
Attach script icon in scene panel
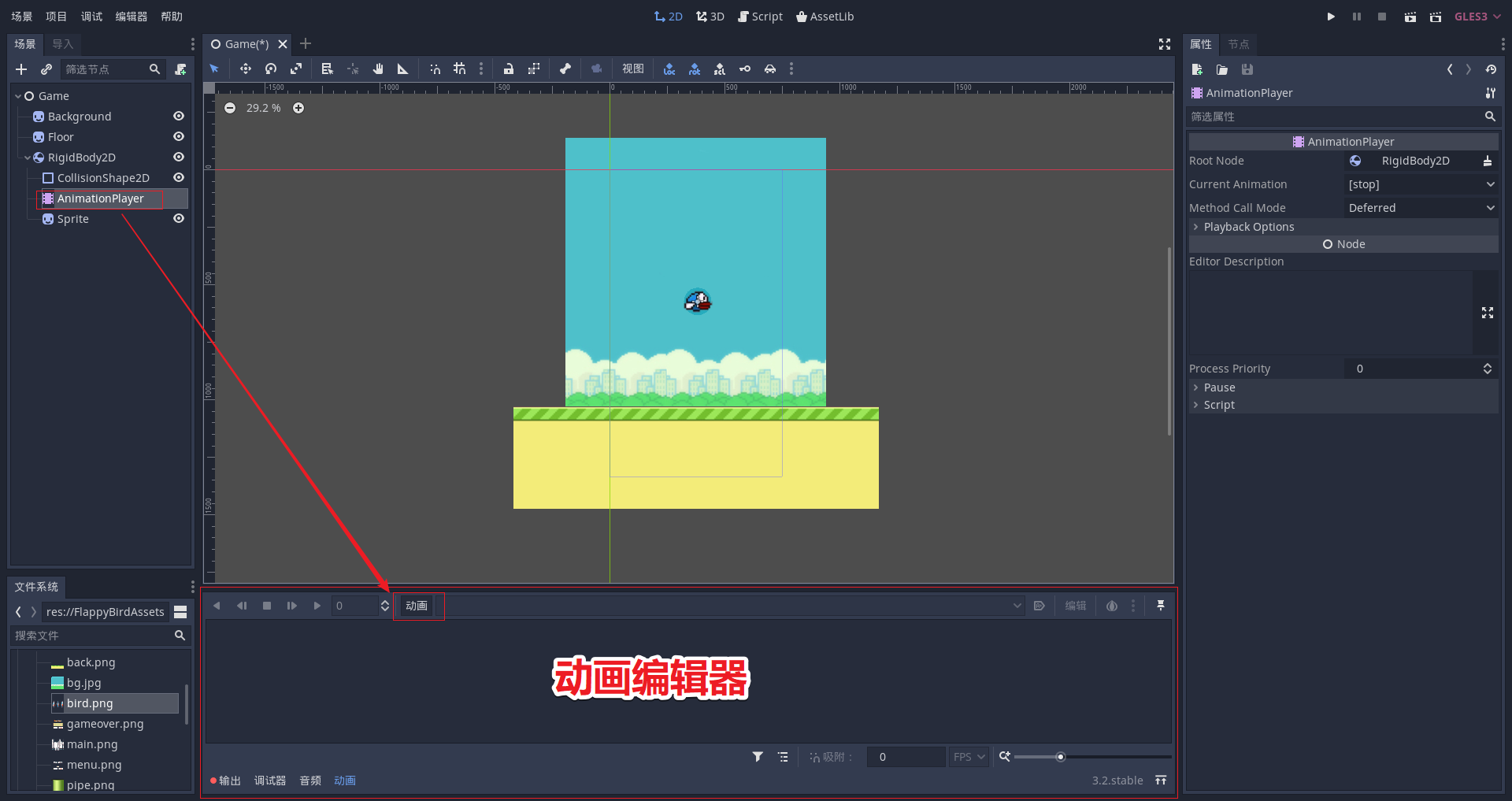coord(180,69)
